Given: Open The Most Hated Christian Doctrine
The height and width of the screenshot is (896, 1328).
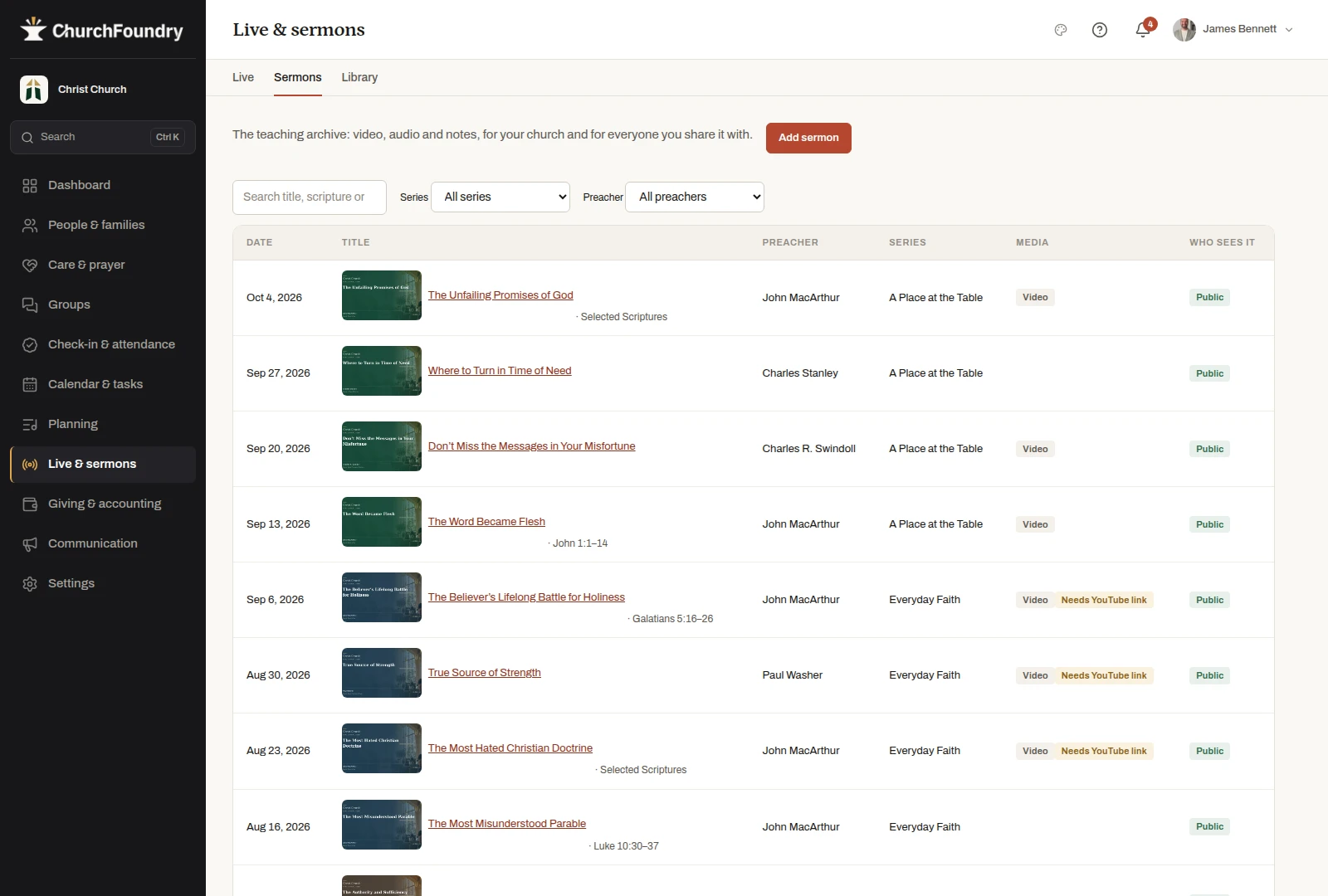Looking at the screenshot, I should tap(510, 748).
